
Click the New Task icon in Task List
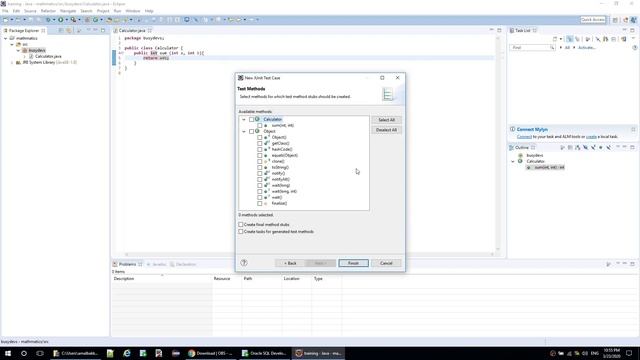click(555, 39)
